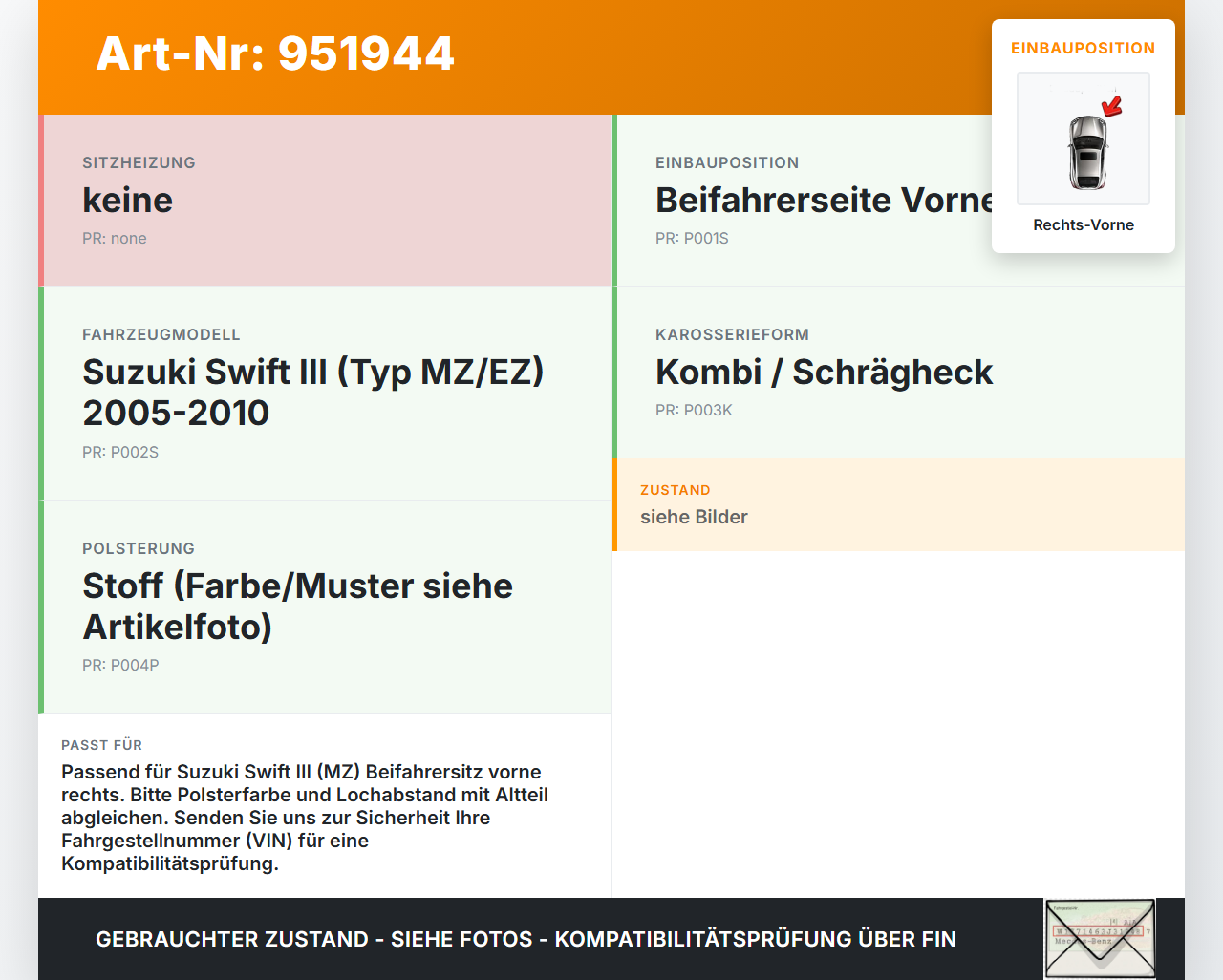Image resolution: width=1223 pixels, height=980 pixels.
Task: Click the PASST FÜR label
Action: coord(101,745)
